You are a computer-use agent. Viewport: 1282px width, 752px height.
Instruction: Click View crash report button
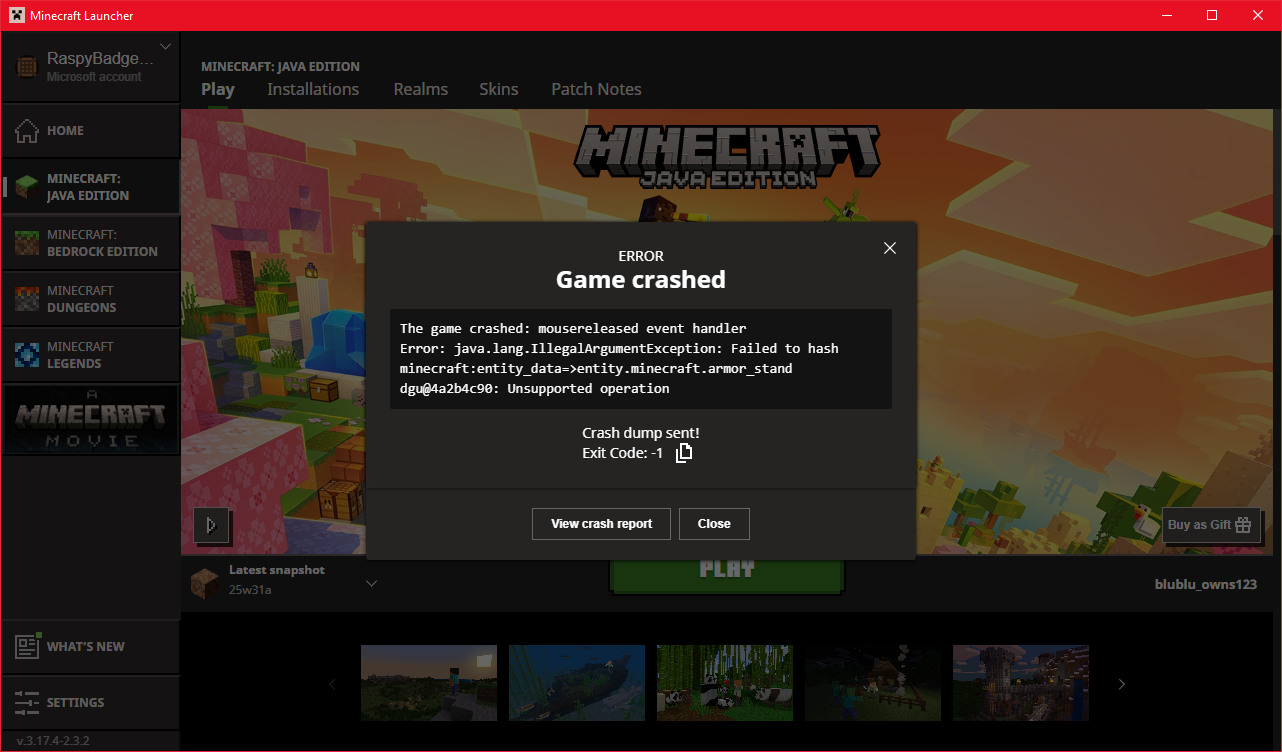(x=601, y=524)
